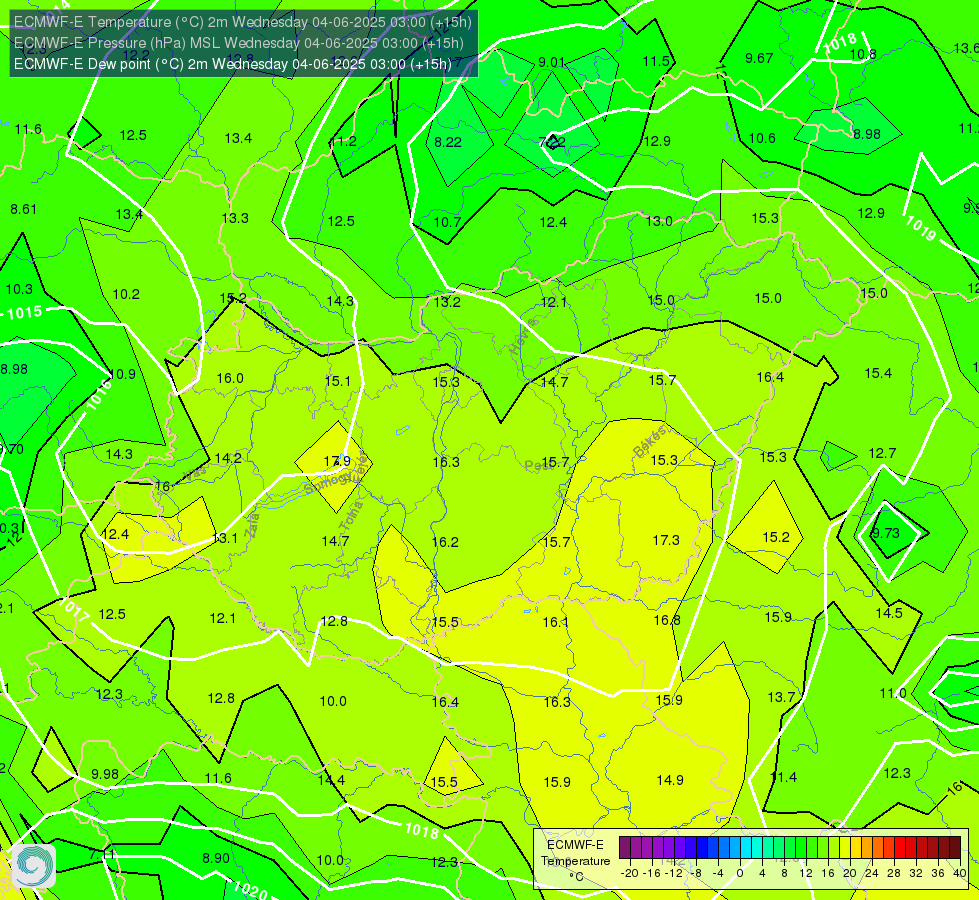979x900 pixels.
Task: Click the 13.2 temperature value
Action: tap(447, 302)
